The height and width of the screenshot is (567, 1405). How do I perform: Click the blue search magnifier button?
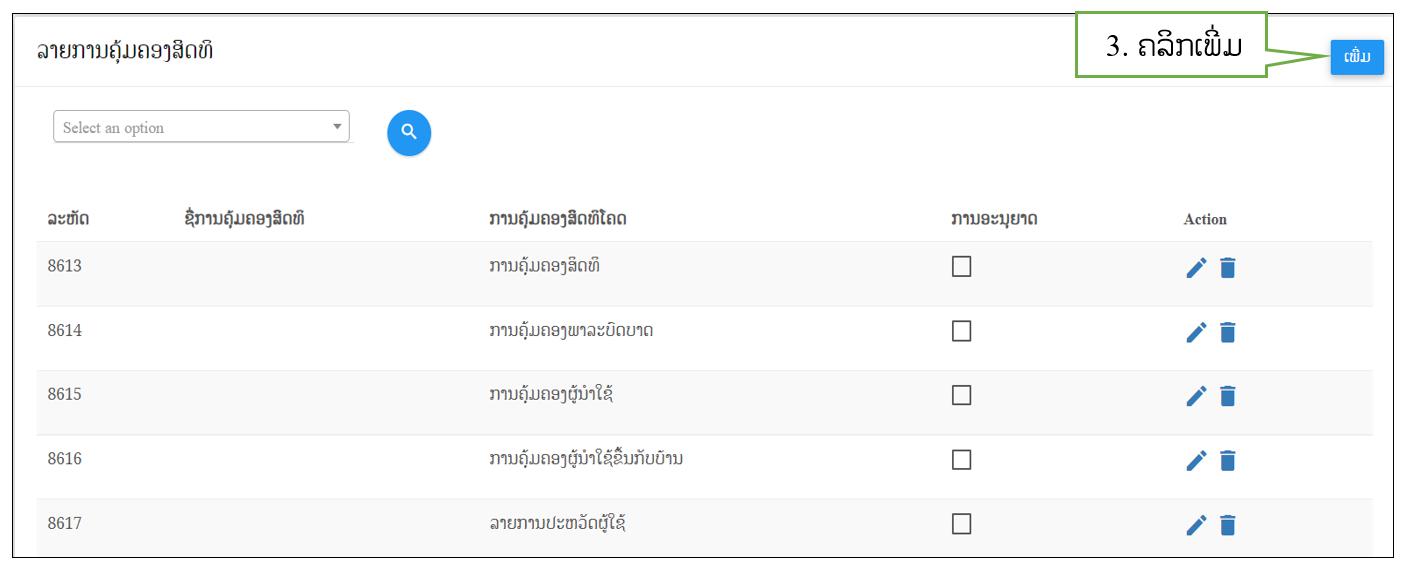pyautogui.click(x=409, y=132)
